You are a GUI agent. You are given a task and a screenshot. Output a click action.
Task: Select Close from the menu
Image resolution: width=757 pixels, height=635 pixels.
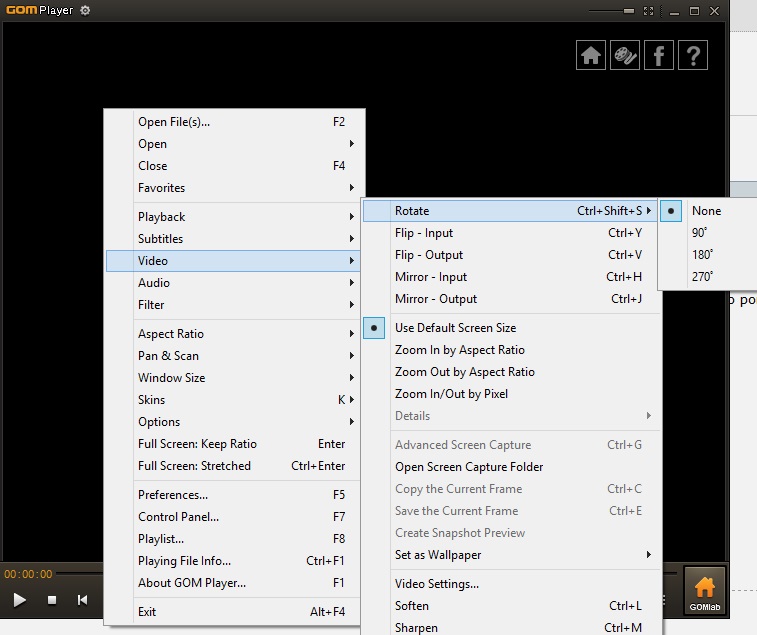233,166
